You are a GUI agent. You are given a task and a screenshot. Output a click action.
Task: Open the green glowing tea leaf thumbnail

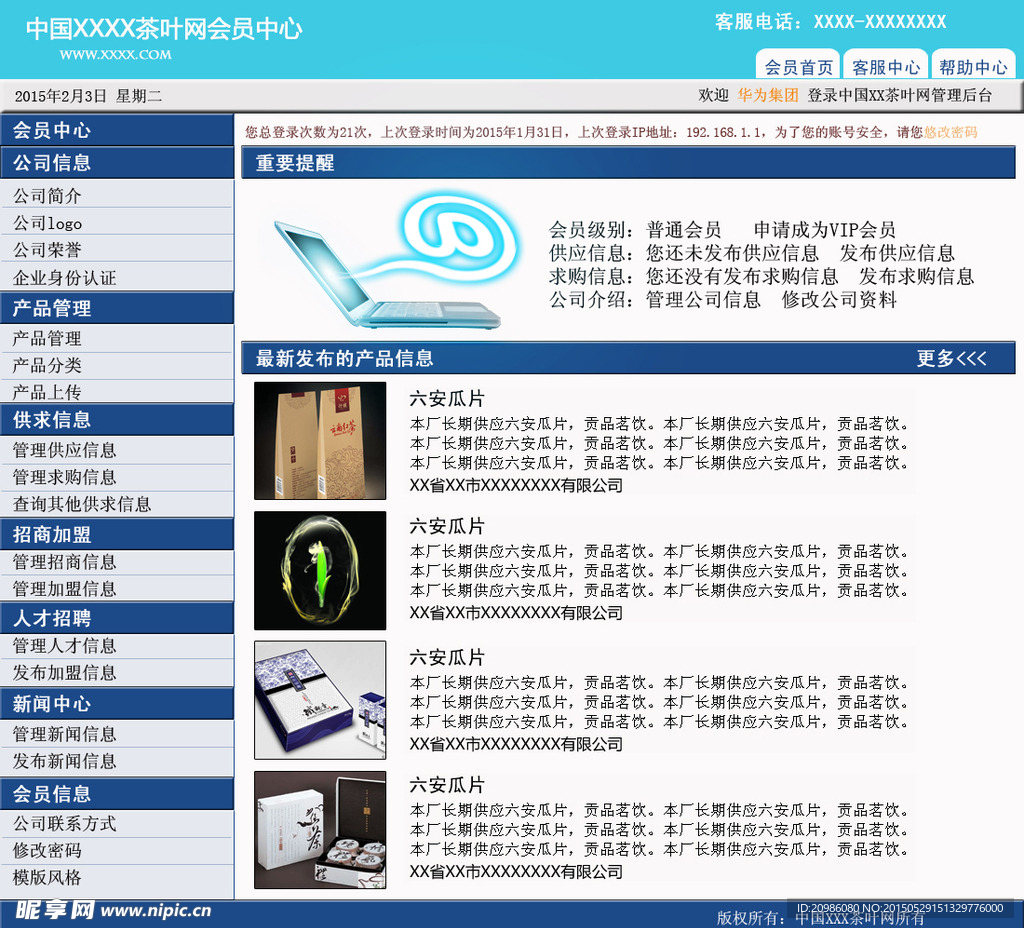tap(320, 570)
